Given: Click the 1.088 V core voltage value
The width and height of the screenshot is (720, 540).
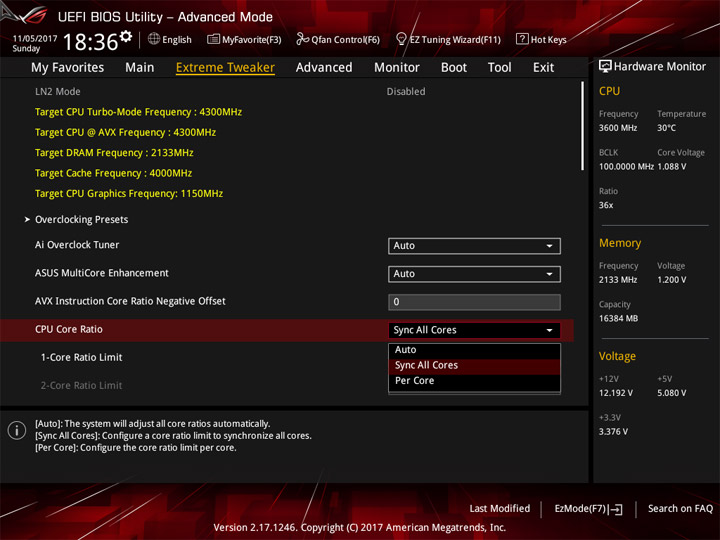Looking at the screenshot, I should point(671,167).
